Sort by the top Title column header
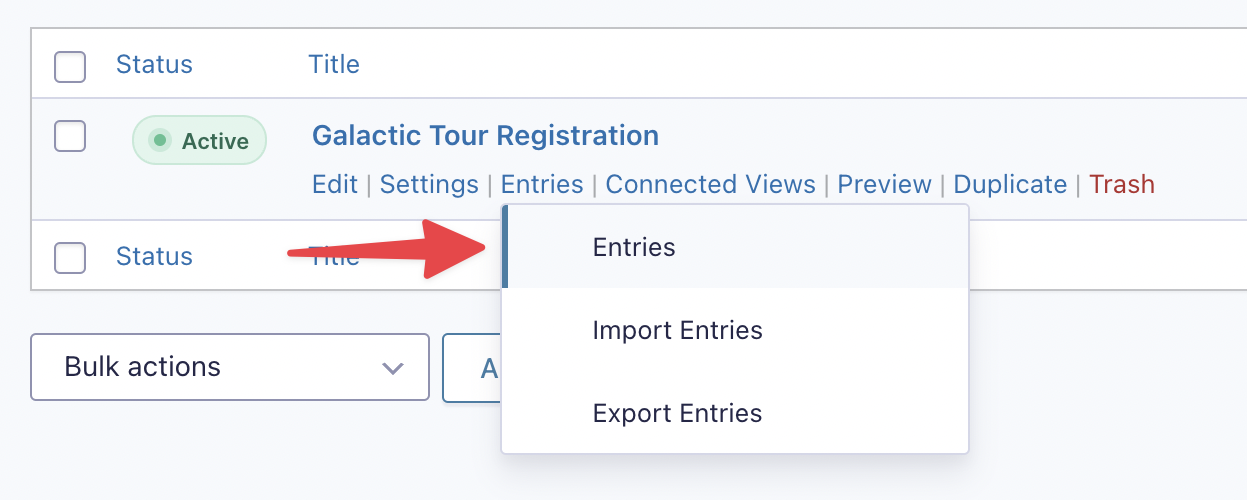1247x500 pixels. coord(334,65)
